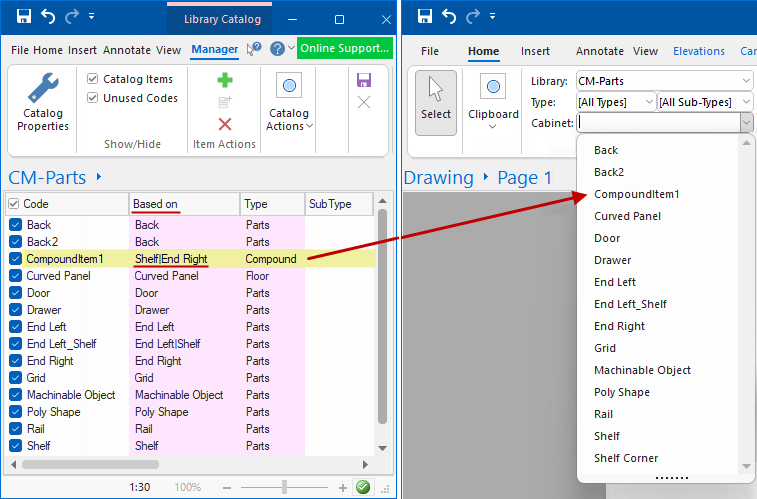This screenshot has width=757, height=499.
Task: Choose Curved Panel from the cabinet list
Action: pos(627,216)
